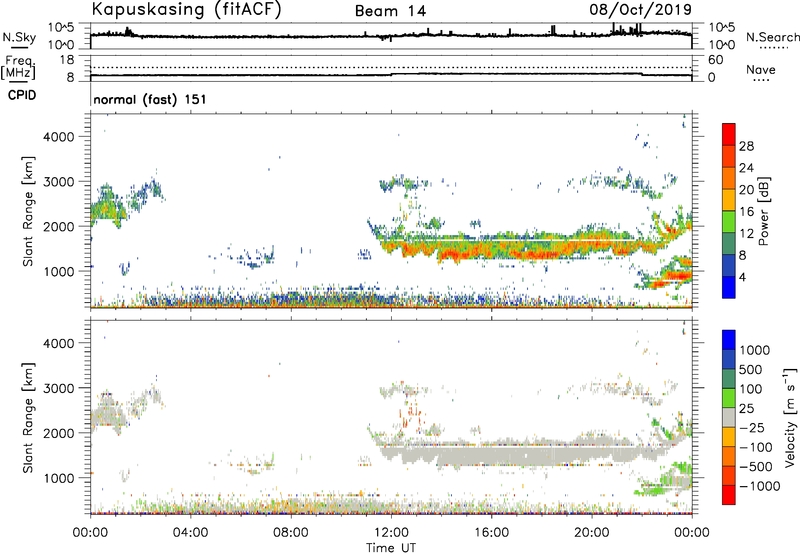Click the "28" power colorbar value
The image size is (800, 554).
click(746, 146)
